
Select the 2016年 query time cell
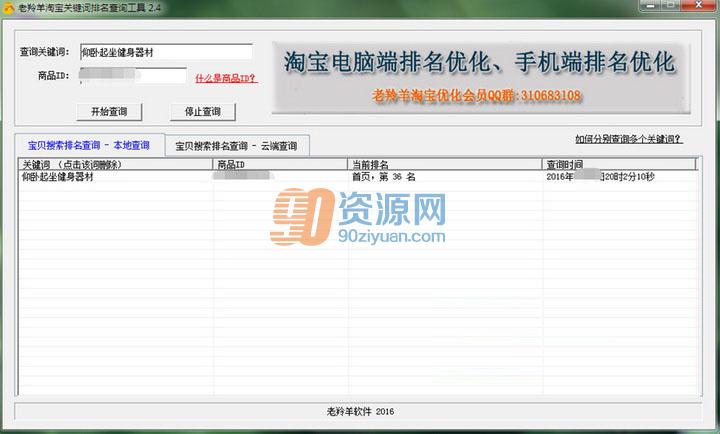pos(600,177)
